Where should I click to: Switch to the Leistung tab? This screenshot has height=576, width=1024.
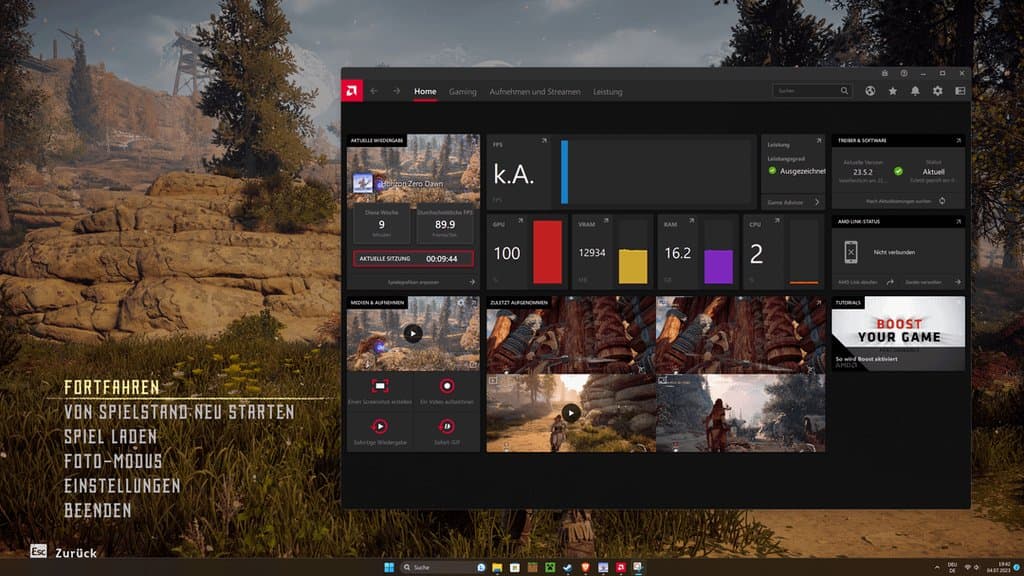point(607,92)
